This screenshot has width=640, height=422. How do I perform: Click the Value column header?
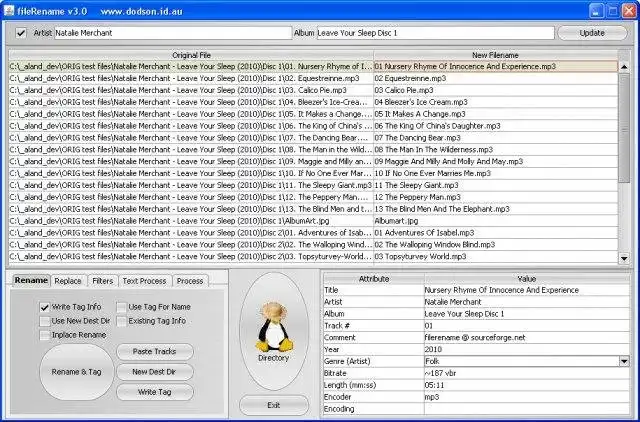[x=527, y=279]
